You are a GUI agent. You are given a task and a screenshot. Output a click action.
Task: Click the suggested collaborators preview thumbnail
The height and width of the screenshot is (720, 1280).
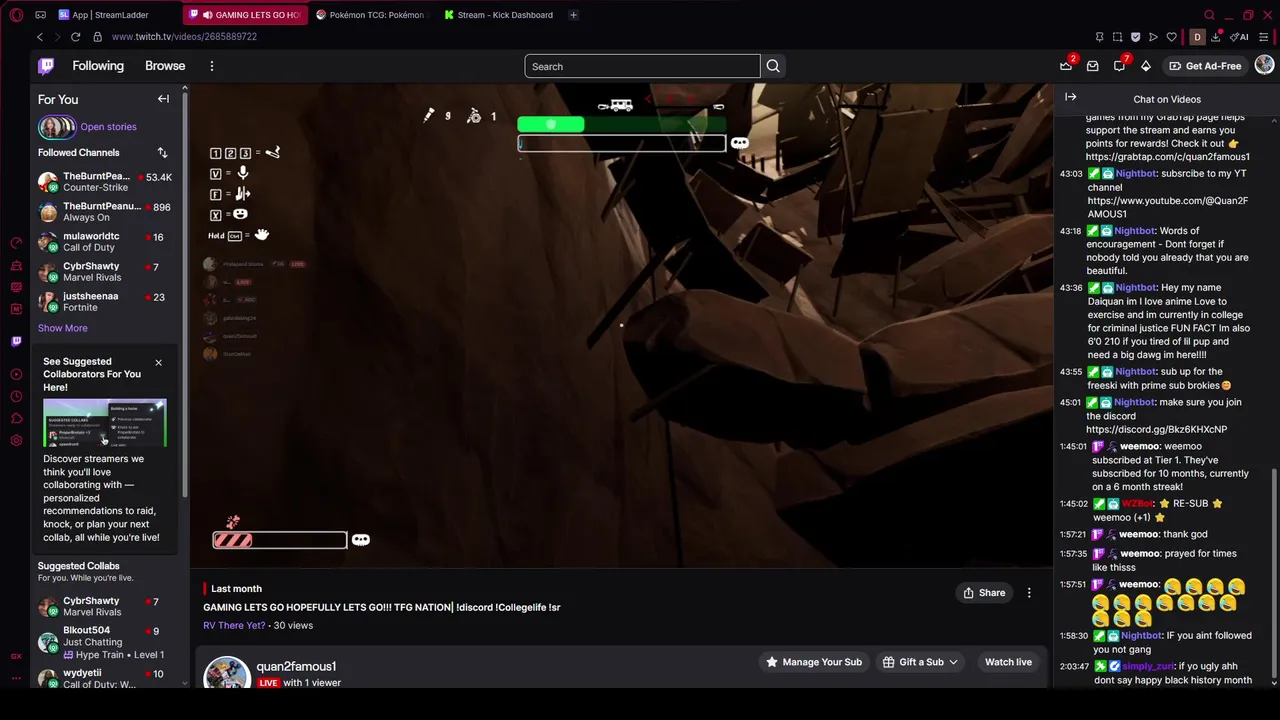pyautogui.click(x=104, y=423)
